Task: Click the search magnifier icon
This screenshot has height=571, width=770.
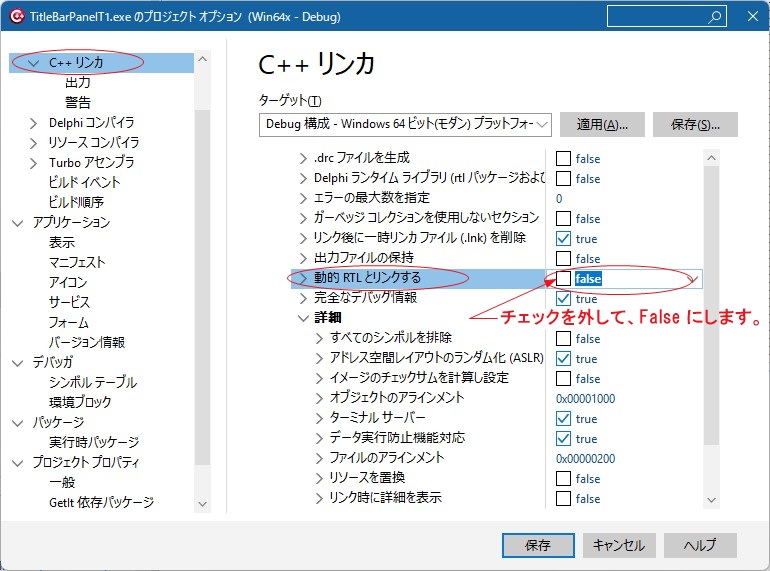Action: (715, 17)
